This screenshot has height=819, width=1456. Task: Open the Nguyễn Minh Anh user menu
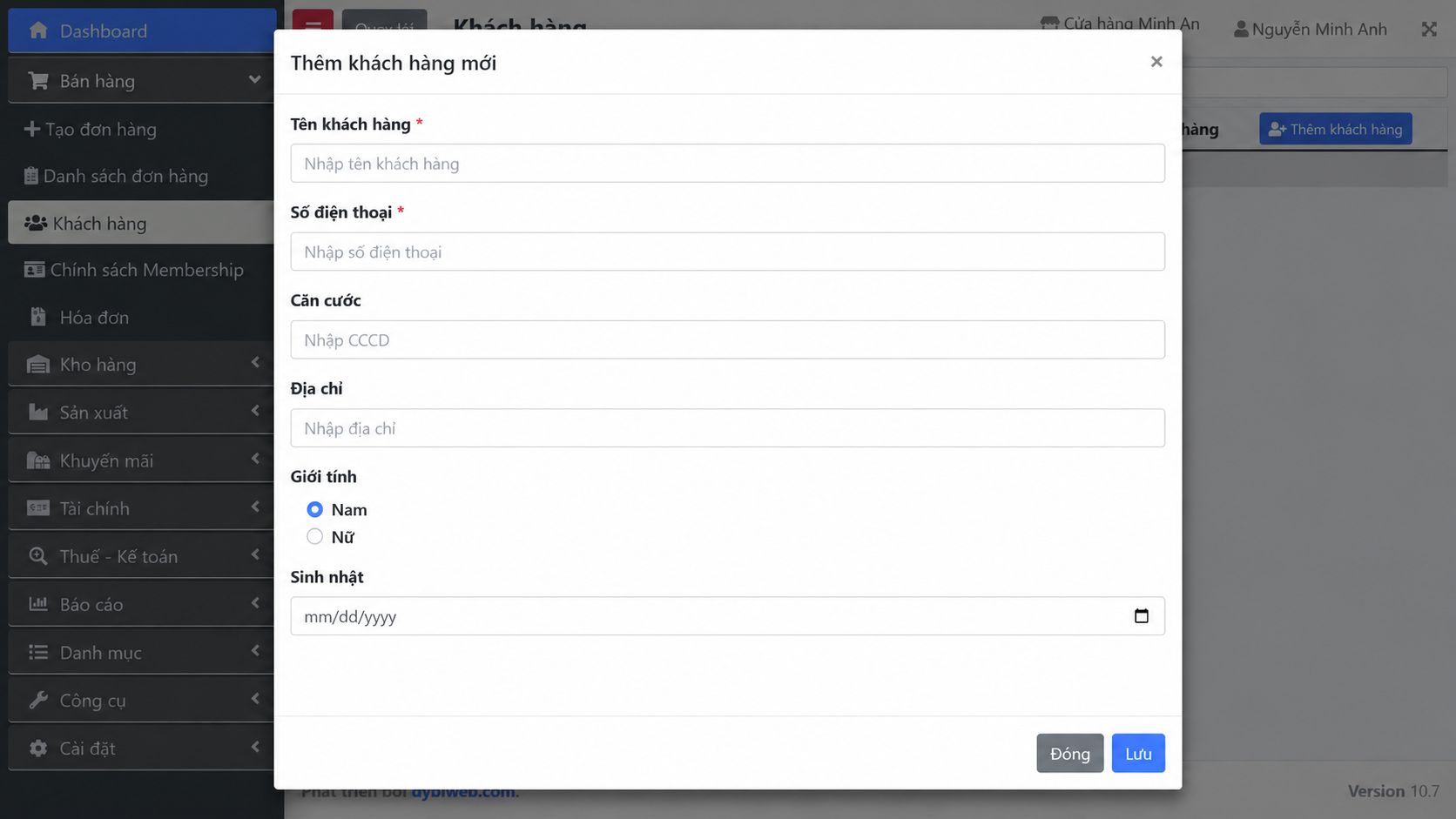pyautogui.click(x=1310, y=30)
